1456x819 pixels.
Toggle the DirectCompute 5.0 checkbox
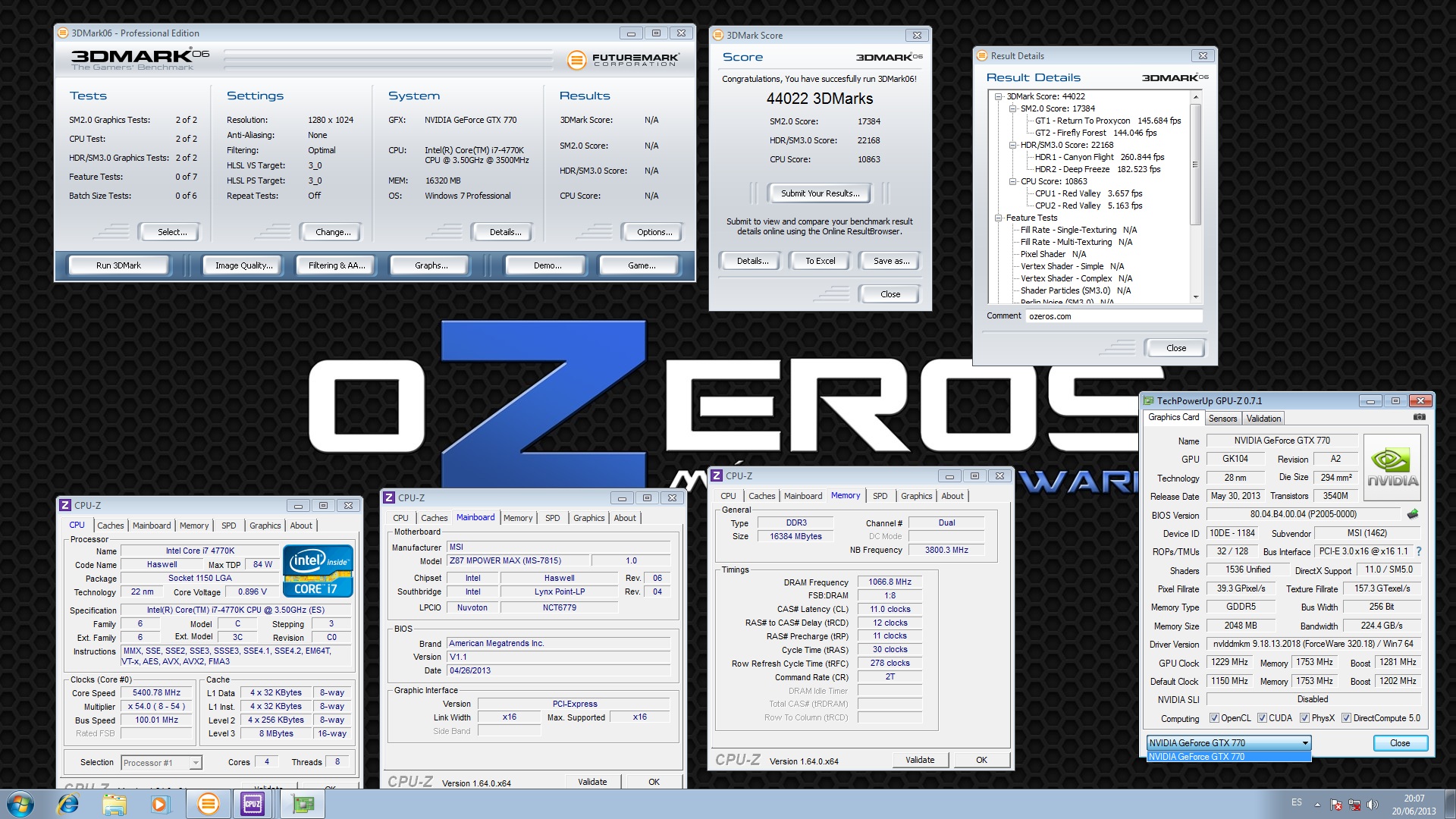1346,718
